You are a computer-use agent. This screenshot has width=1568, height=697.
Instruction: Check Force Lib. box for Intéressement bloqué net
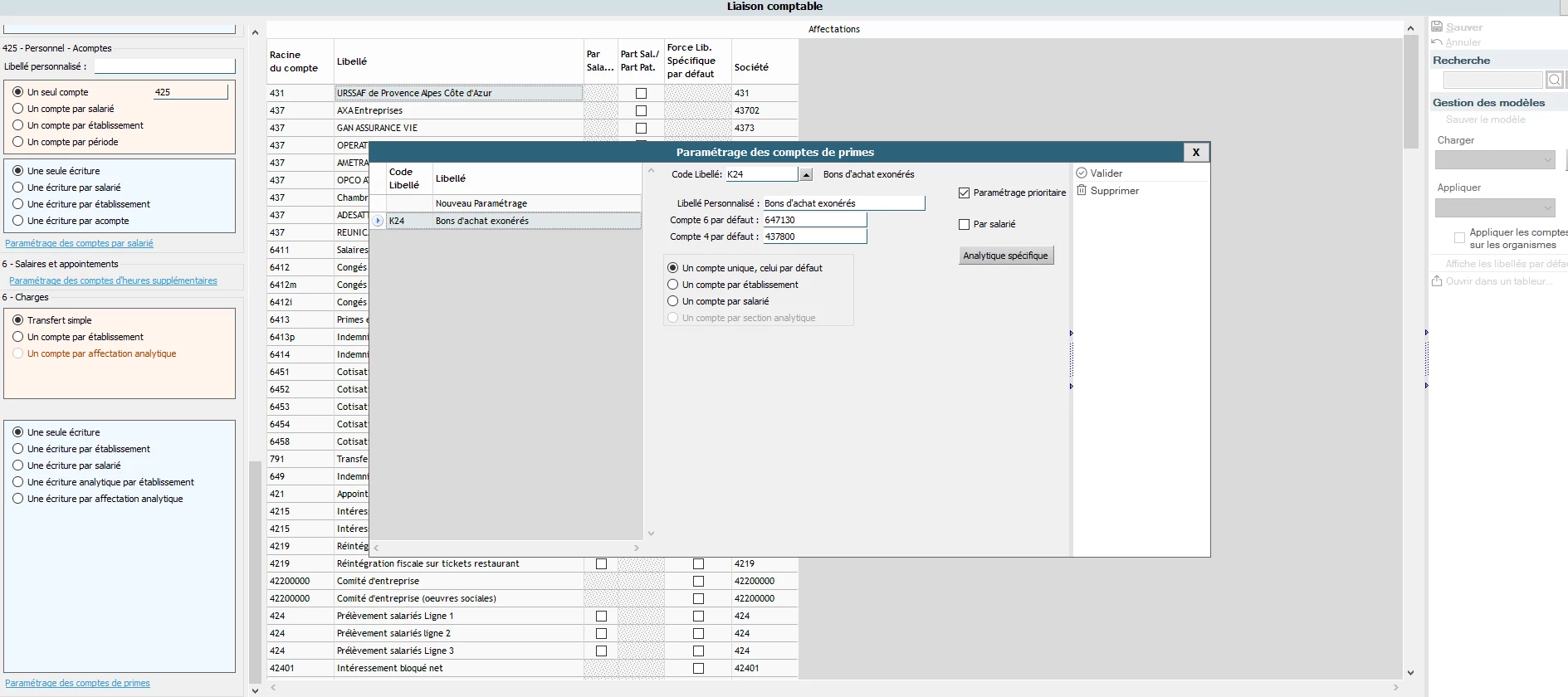[698, 668]
